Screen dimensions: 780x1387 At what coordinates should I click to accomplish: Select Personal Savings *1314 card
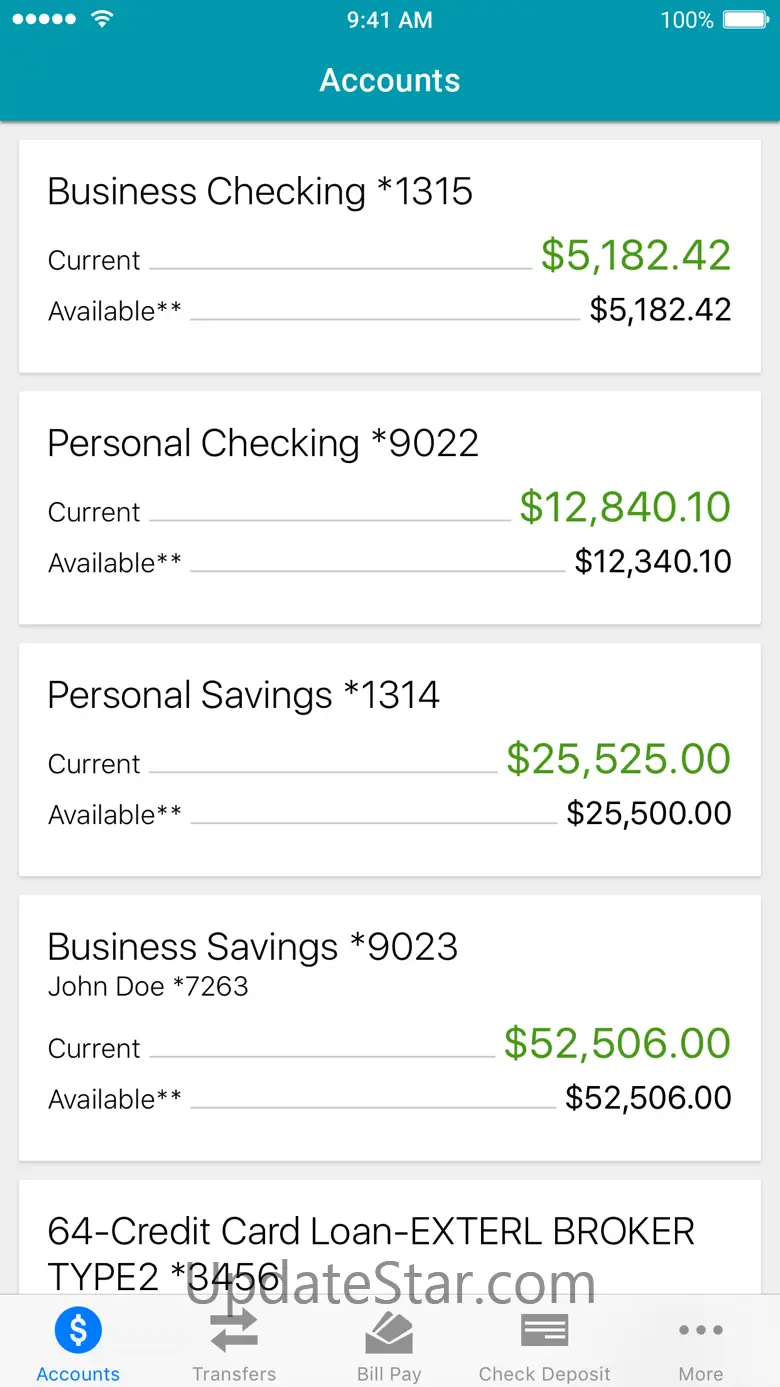coord(390,760)
